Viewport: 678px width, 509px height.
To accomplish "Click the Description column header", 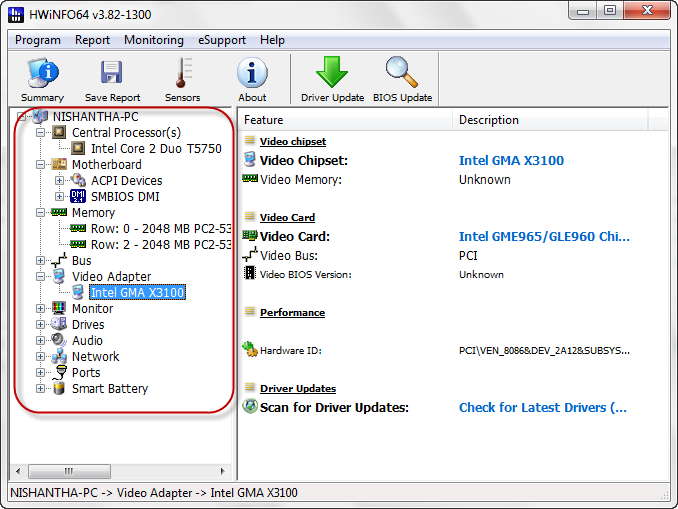I will 550,120.
